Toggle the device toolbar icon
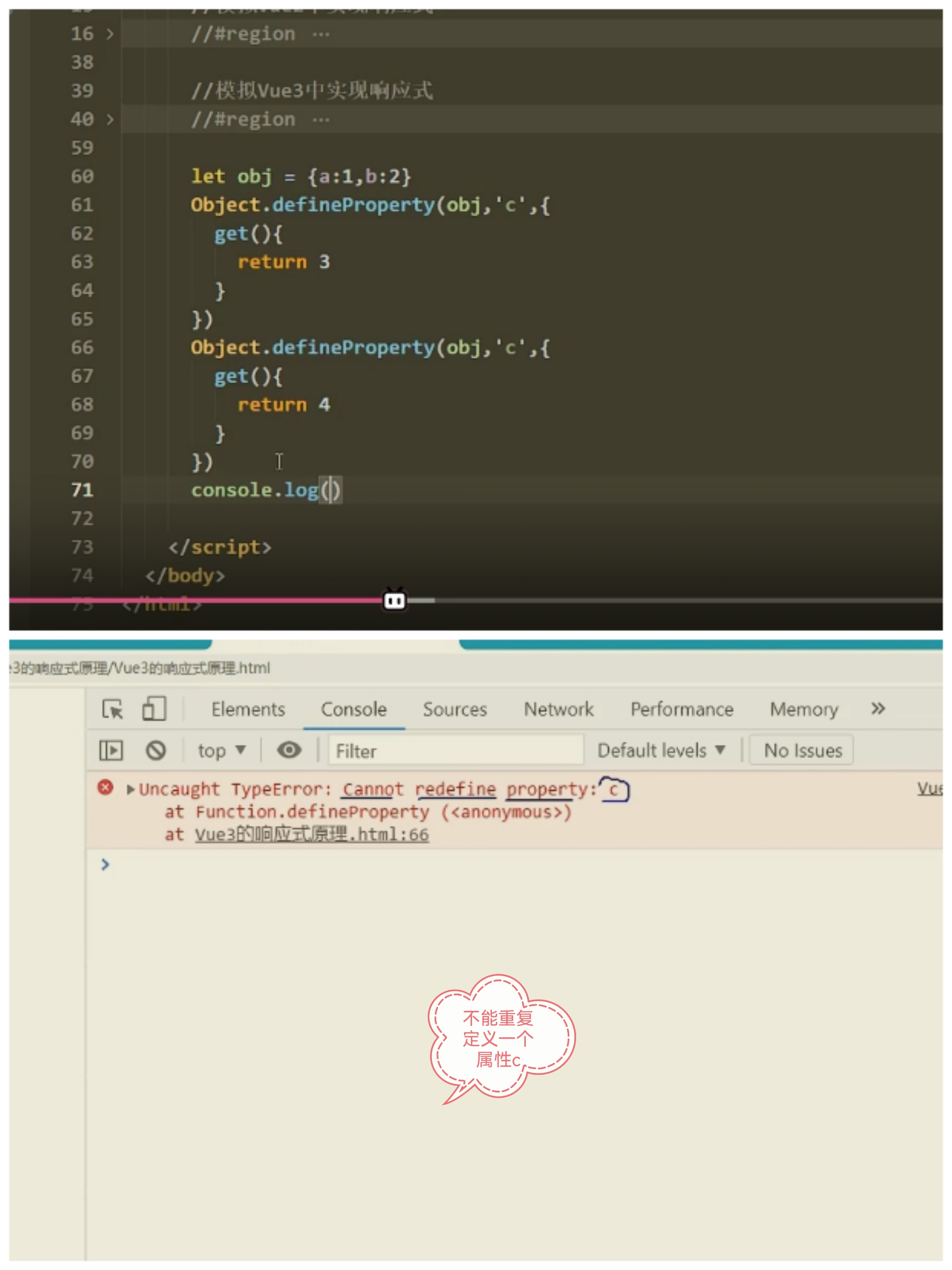Image resolution: width=952 pixels, height=1270 pixels. pyautogui.click(x=154, y=709)
